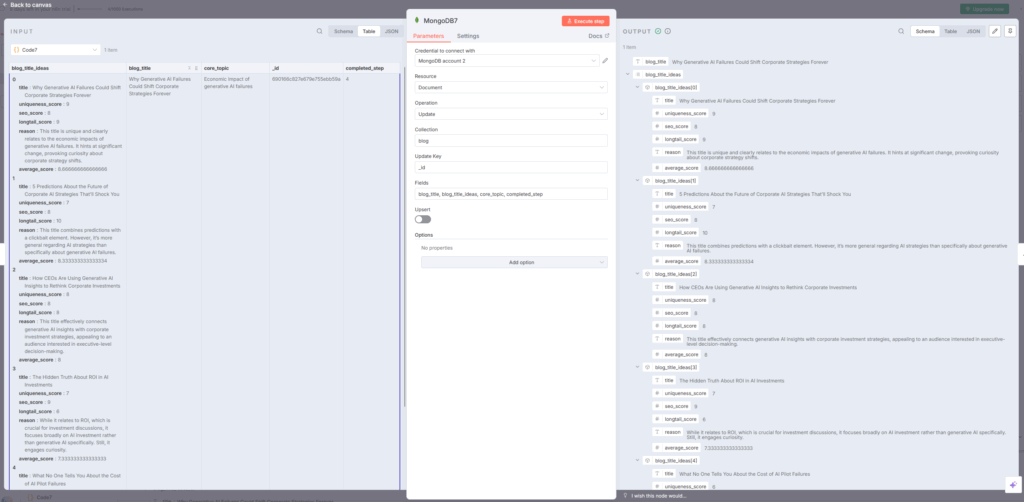Screen dimensions: 1024x502
Task: Click the input panel search icon
Action: point(319,31)
